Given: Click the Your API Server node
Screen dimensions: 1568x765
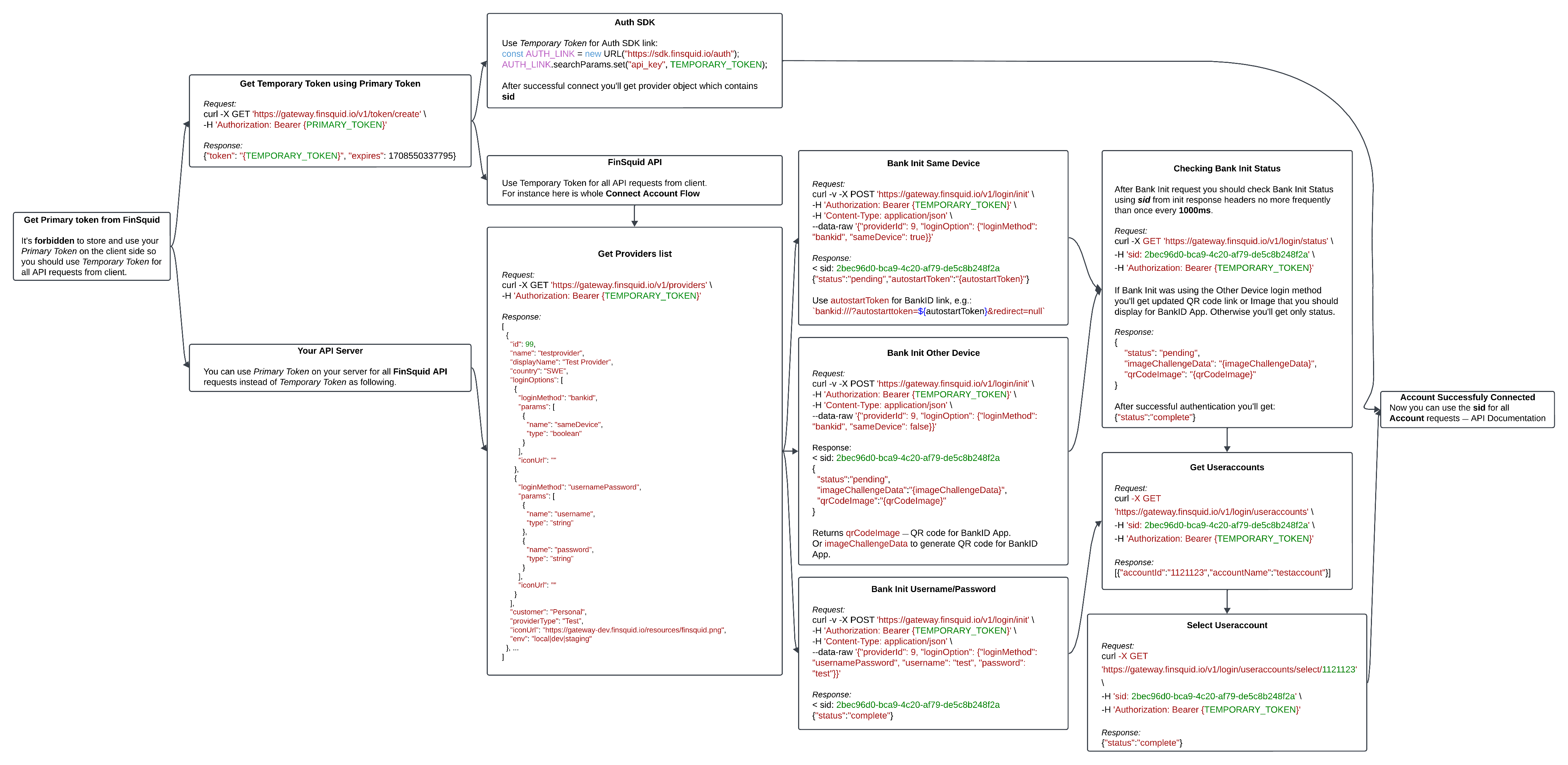Looking at the screenshot, I should coord(330,350).
